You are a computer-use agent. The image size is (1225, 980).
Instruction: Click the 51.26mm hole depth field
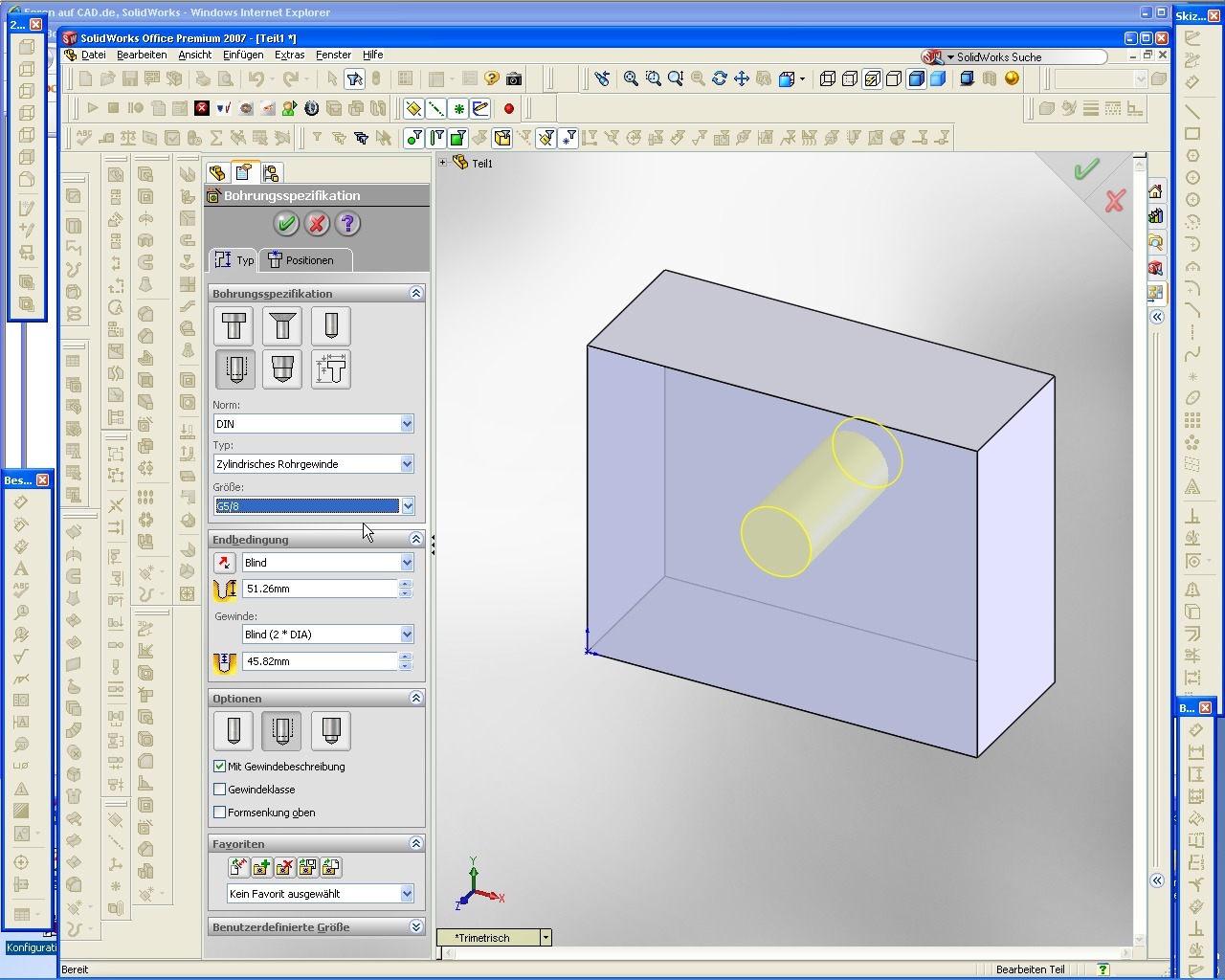point(320,589)
